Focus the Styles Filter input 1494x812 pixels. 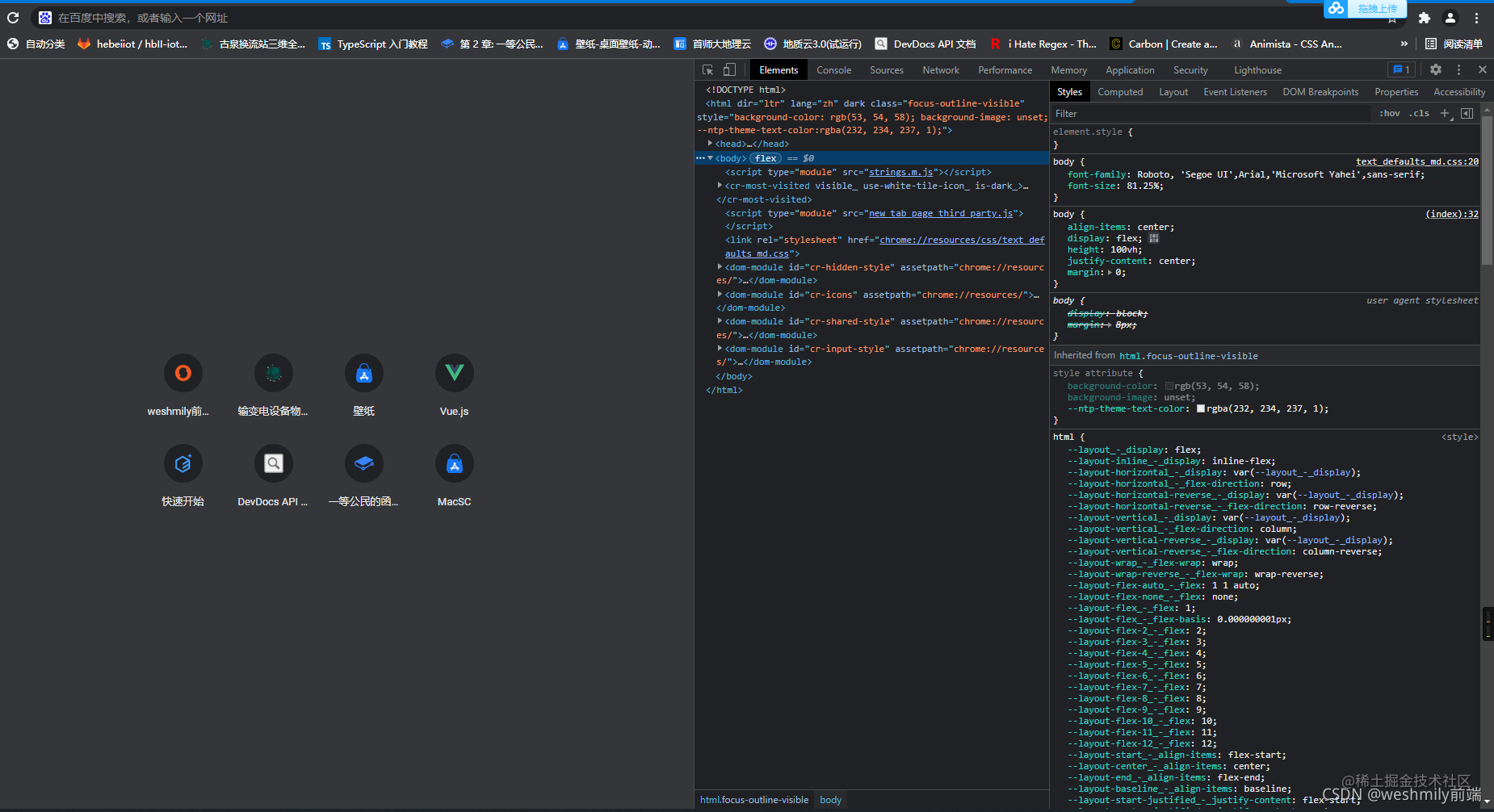pos(1211,114)
